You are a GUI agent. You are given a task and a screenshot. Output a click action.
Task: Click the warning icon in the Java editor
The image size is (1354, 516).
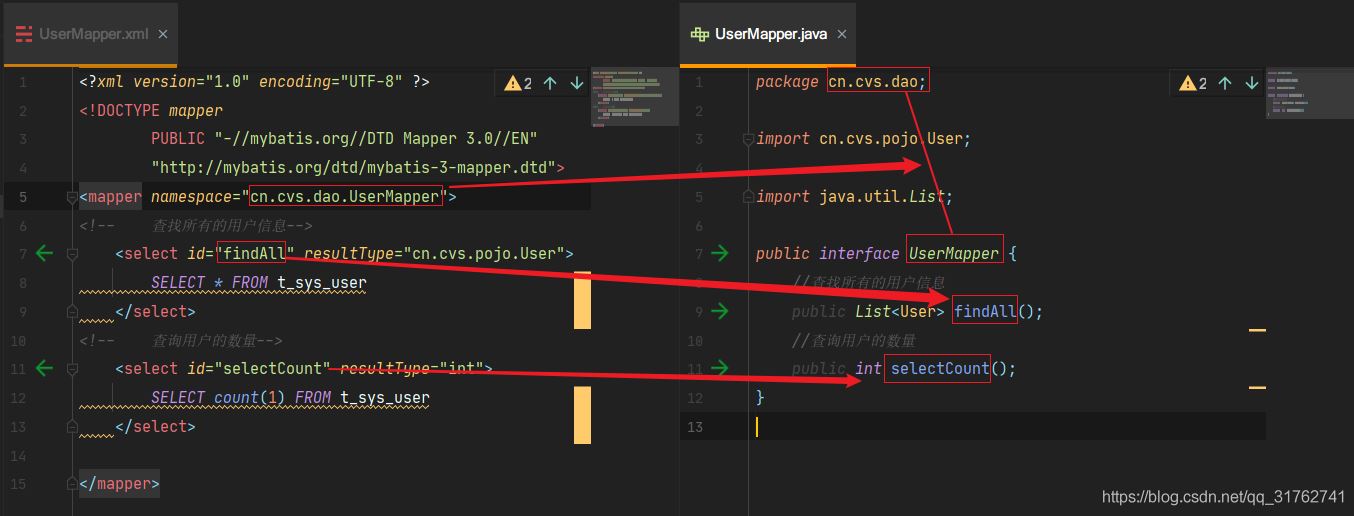[x=1188, y=83]
